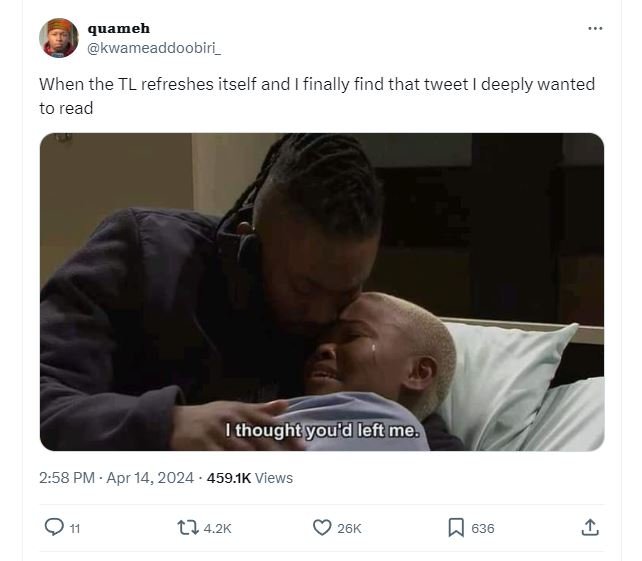View the 459.1K Views analytics
This screenshot has width=642, height=561.
pos(250,478)
